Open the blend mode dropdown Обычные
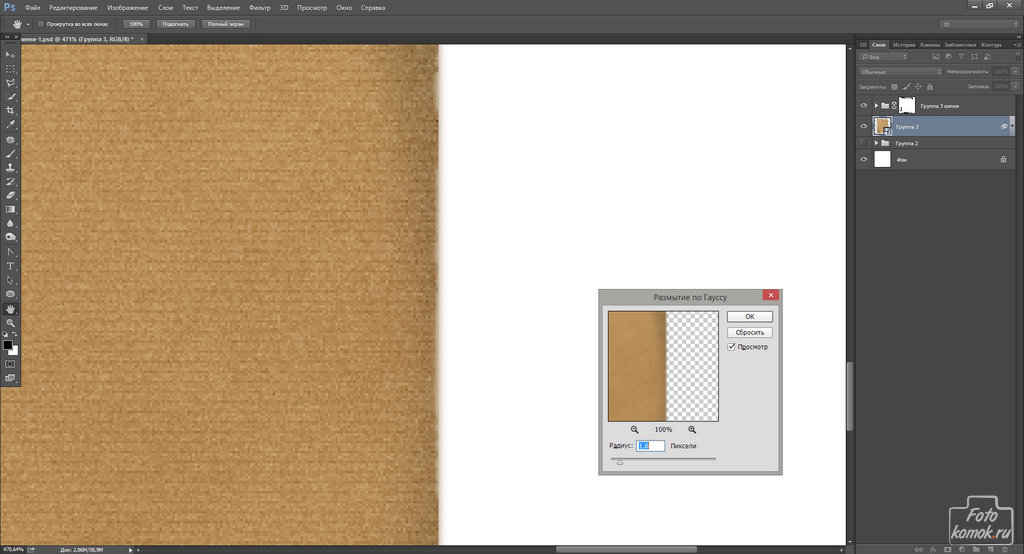The width and height of the screenshot is (1024, 554). (901, 72)
